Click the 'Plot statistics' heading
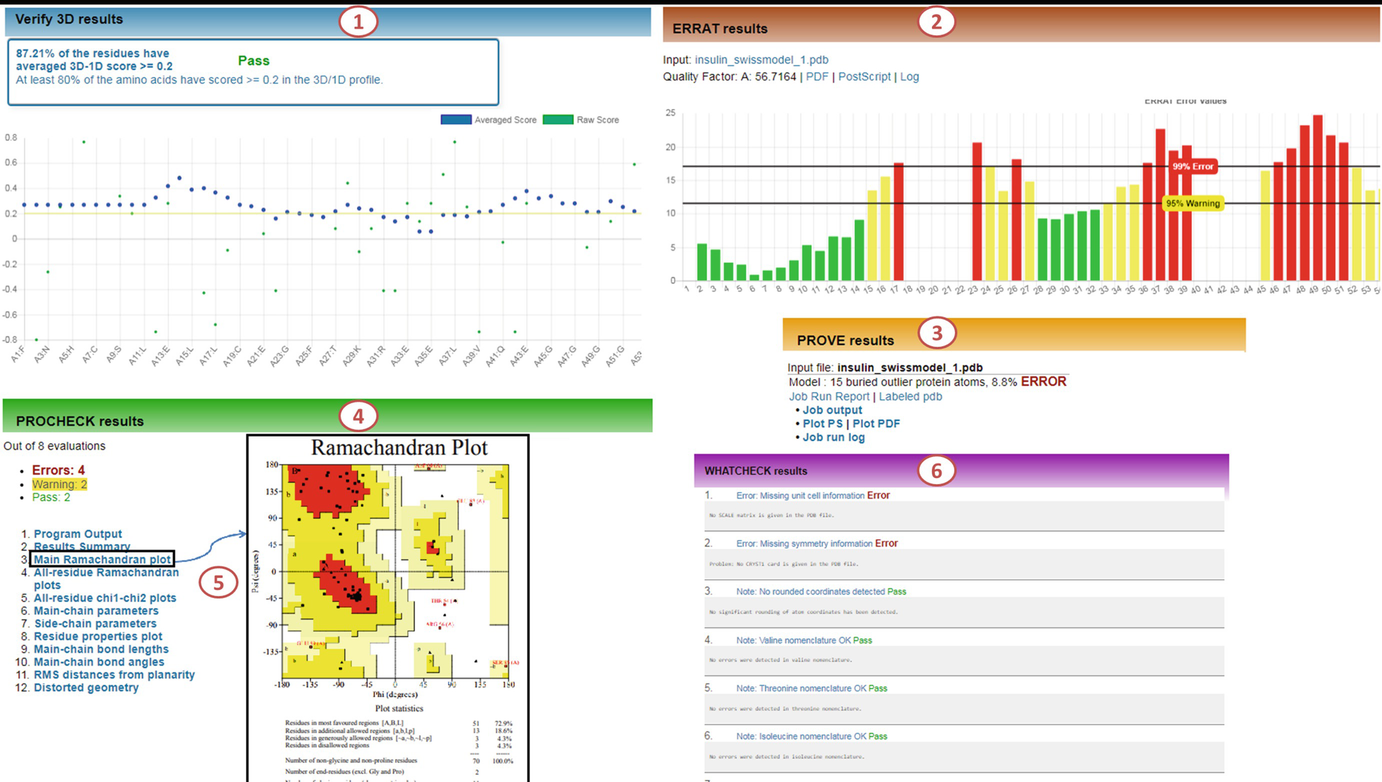 400,708
